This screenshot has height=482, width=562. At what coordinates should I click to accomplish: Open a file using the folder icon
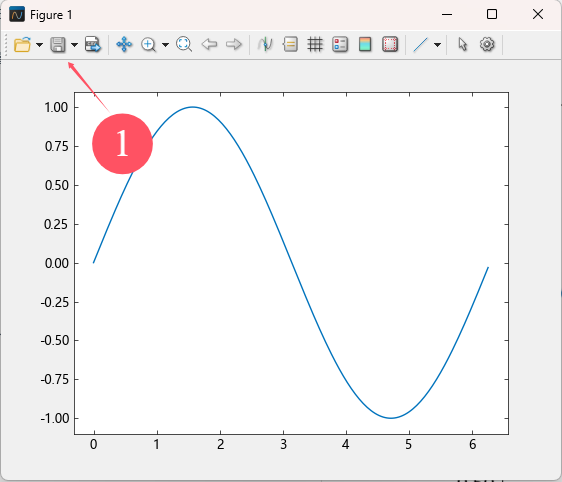tap(22, 45)
